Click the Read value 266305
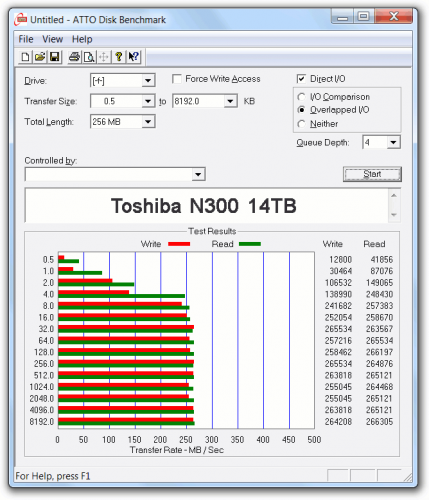Viewport: 429px width, 500px height. point(380,422)
